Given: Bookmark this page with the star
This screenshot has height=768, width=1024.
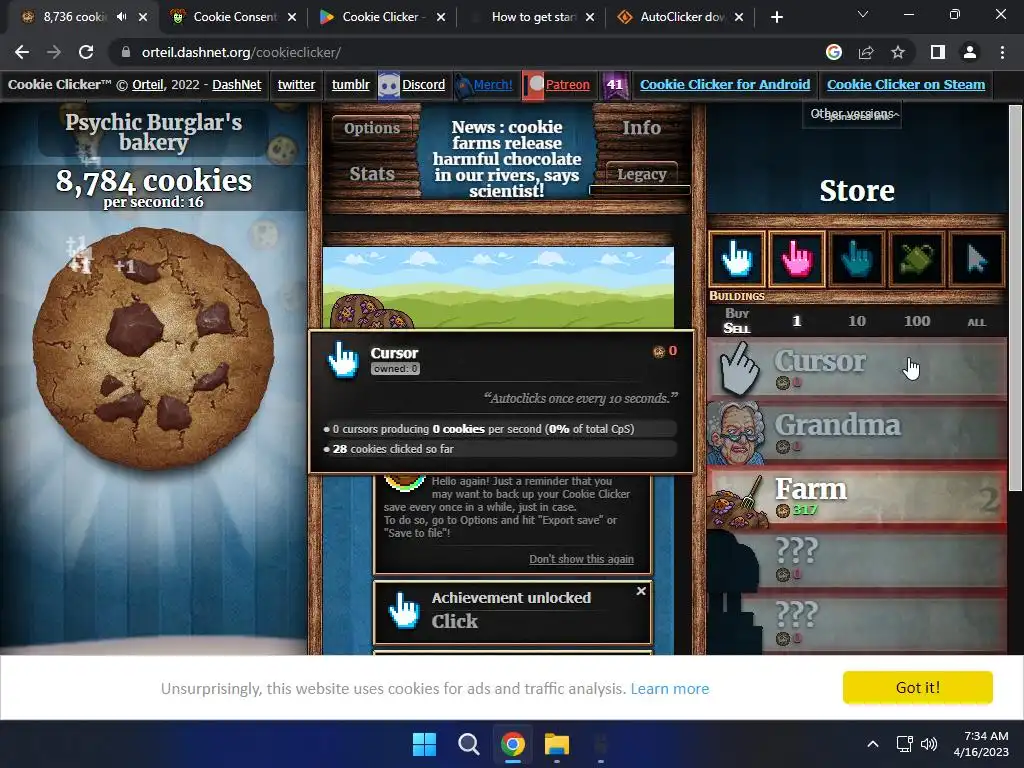Looking at the screenshot, I should coord(898,52).
